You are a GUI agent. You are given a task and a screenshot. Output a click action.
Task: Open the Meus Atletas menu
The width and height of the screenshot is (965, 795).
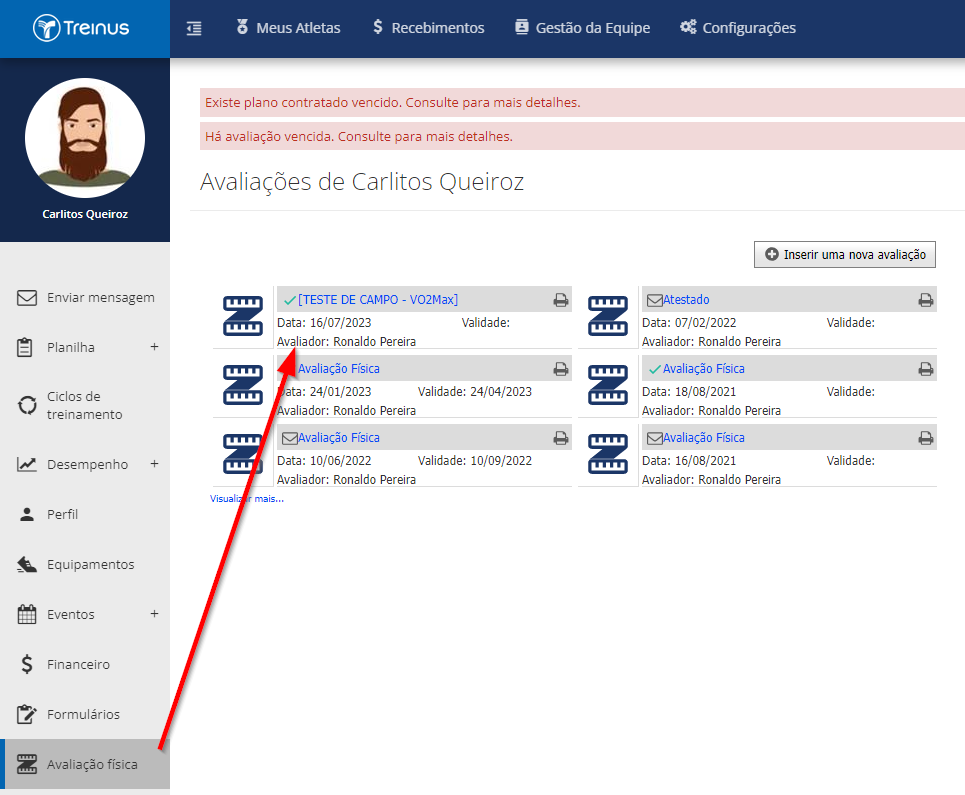[x=288, y=28]
